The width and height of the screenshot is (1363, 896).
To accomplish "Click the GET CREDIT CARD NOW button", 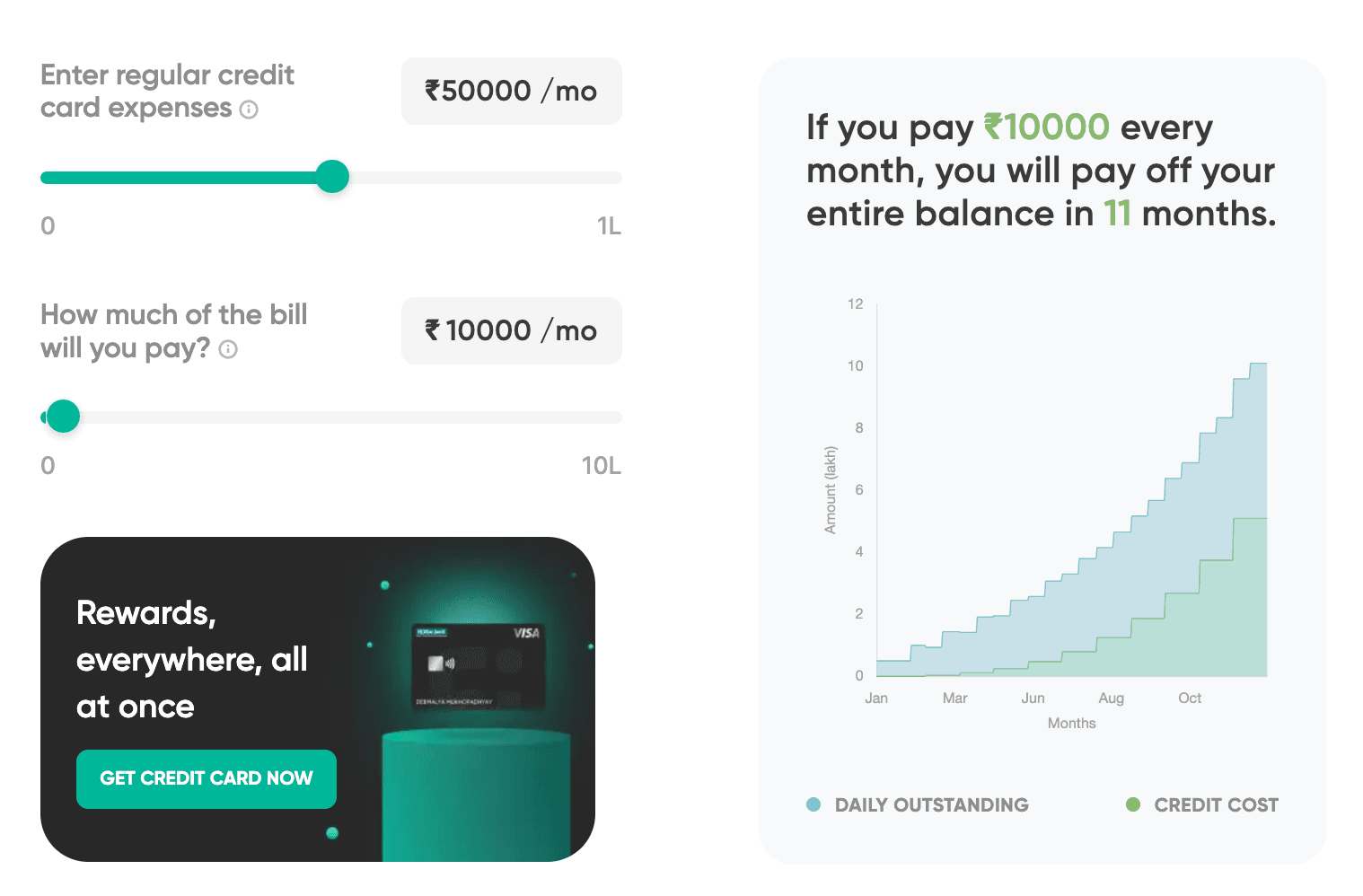I will (x=206, y=778).
